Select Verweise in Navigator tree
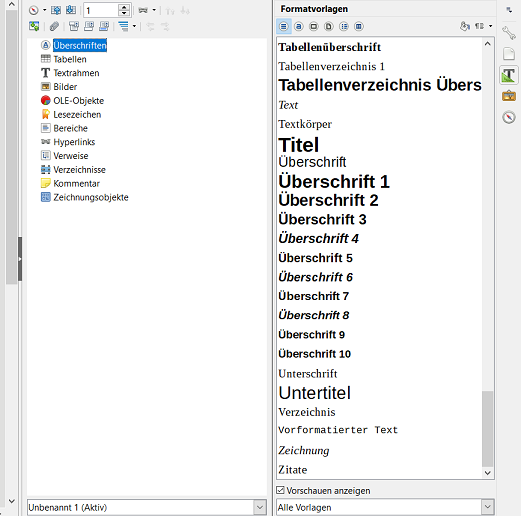 71,156
